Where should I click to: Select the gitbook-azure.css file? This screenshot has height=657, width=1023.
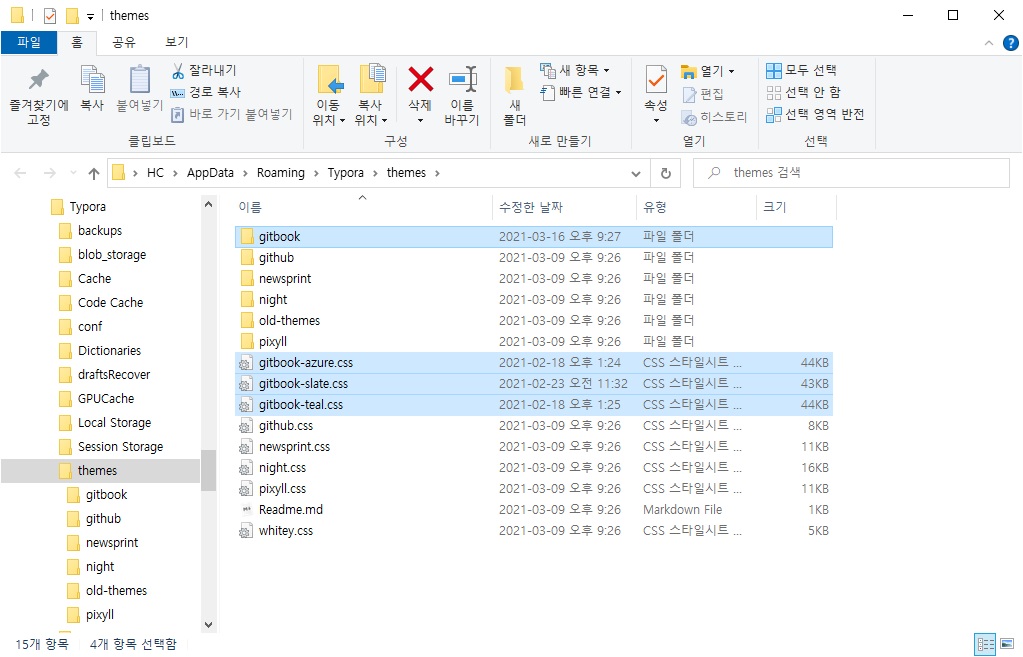tap(533, 363)
